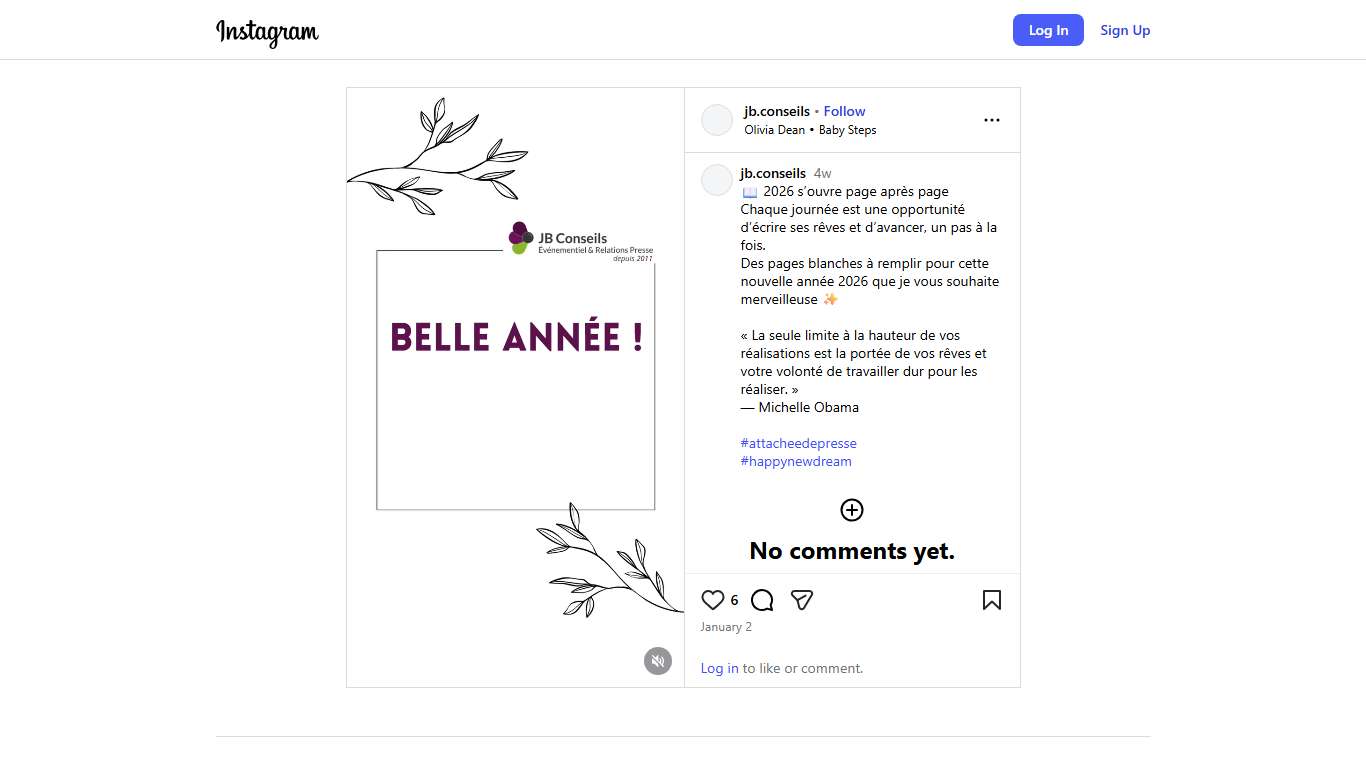Click the jb.conseils header profile avatar
Screen dimensions: 1366x768
click(x=717, y=120)
